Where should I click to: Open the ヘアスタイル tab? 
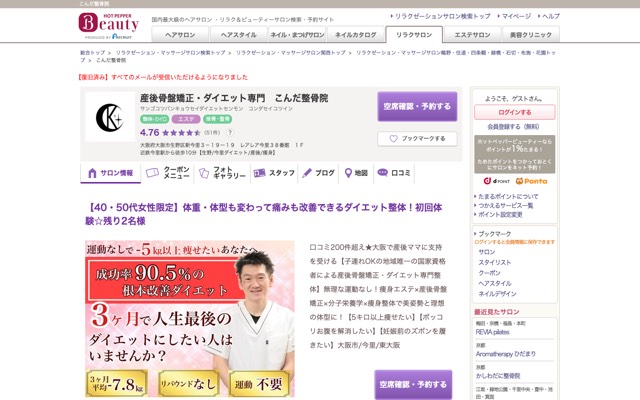coord(238,35)
